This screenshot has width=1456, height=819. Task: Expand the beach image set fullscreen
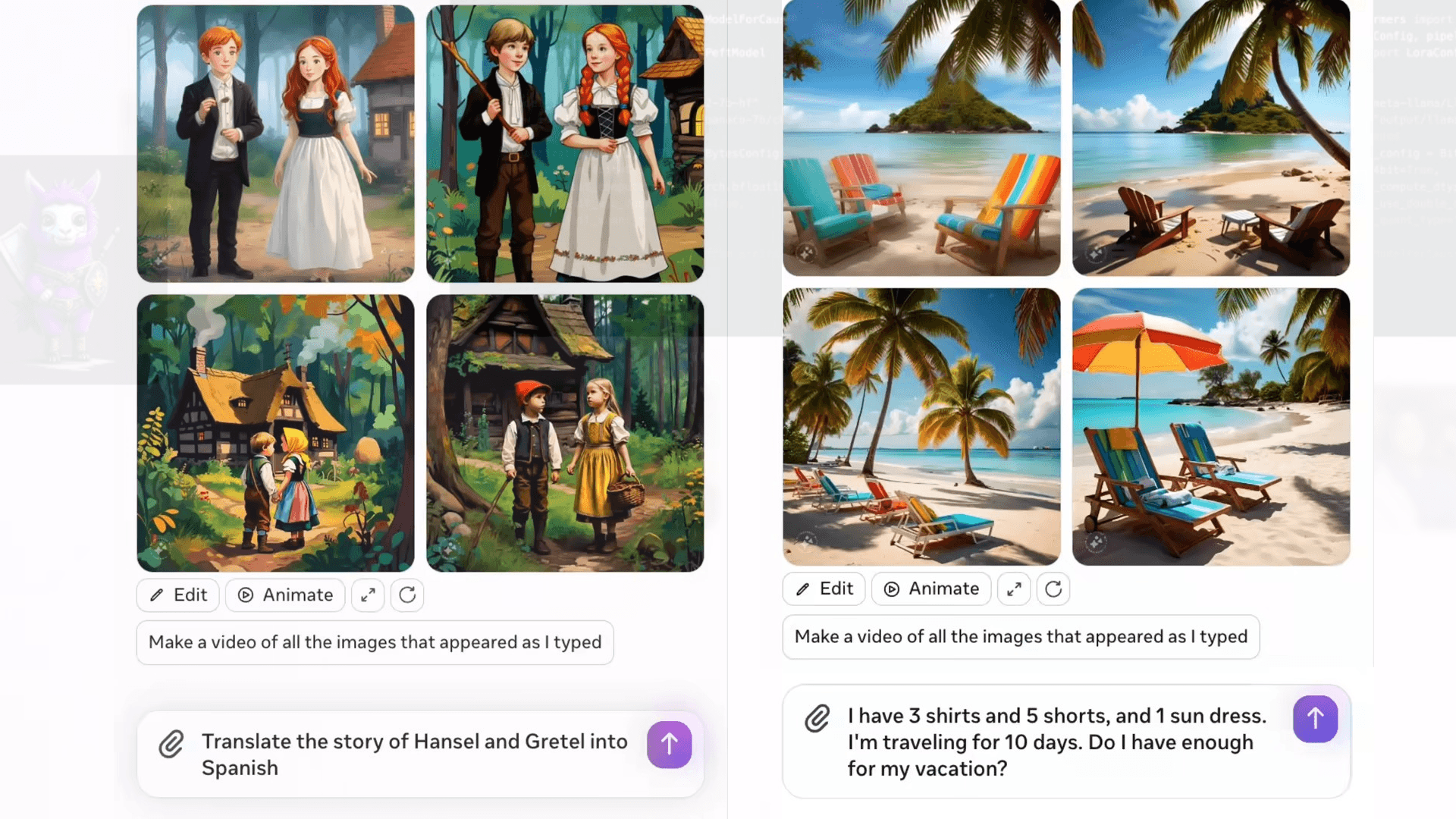coord(1014,589)
